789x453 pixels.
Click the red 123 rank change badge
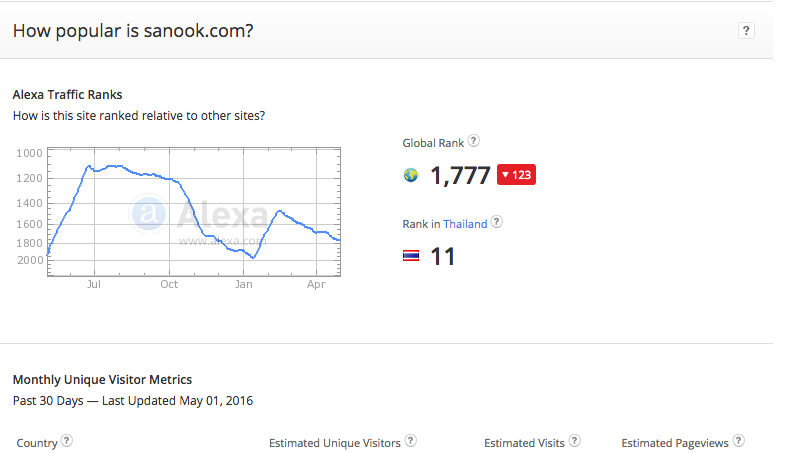[x=516, y=175]
